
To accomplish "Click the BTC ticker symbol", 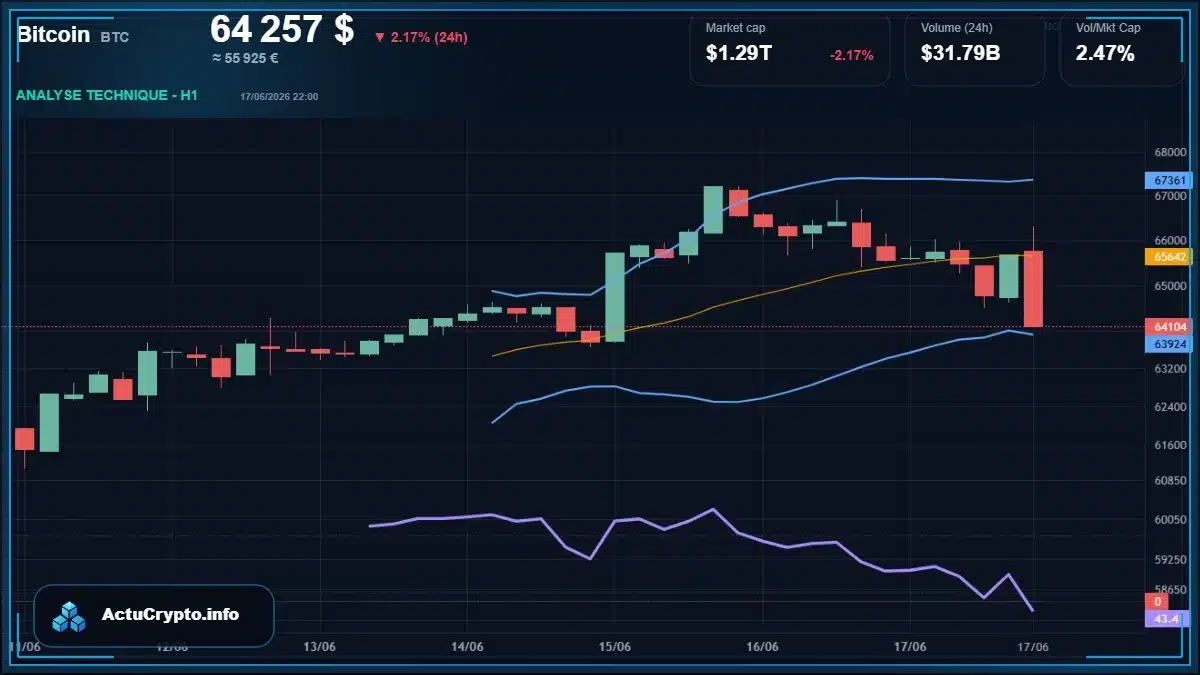I will 114,37.
